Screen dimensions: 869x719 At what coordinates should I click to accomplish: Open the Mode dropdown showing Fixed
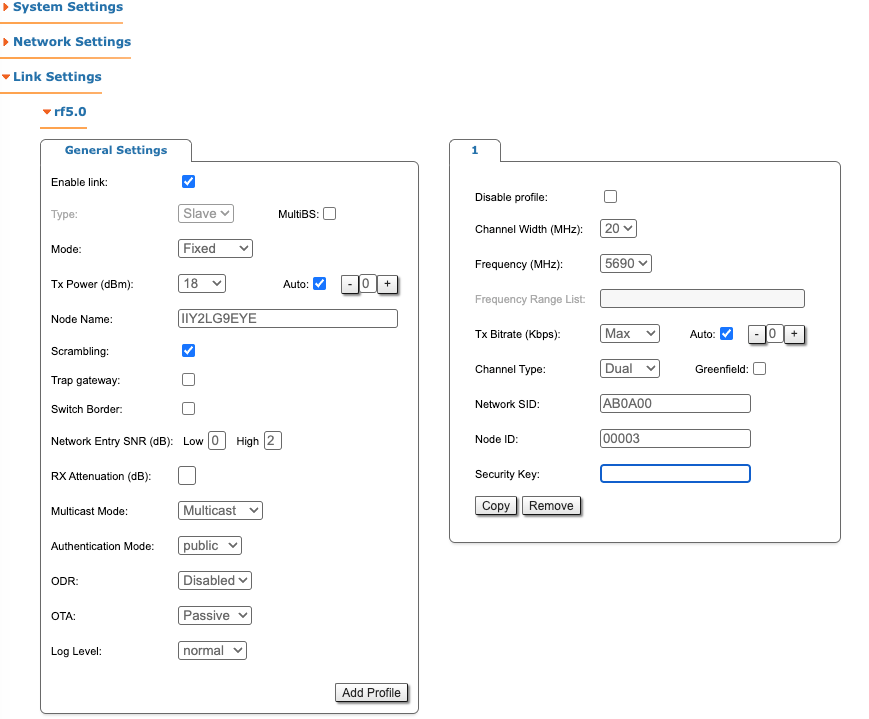pos(215,248)
